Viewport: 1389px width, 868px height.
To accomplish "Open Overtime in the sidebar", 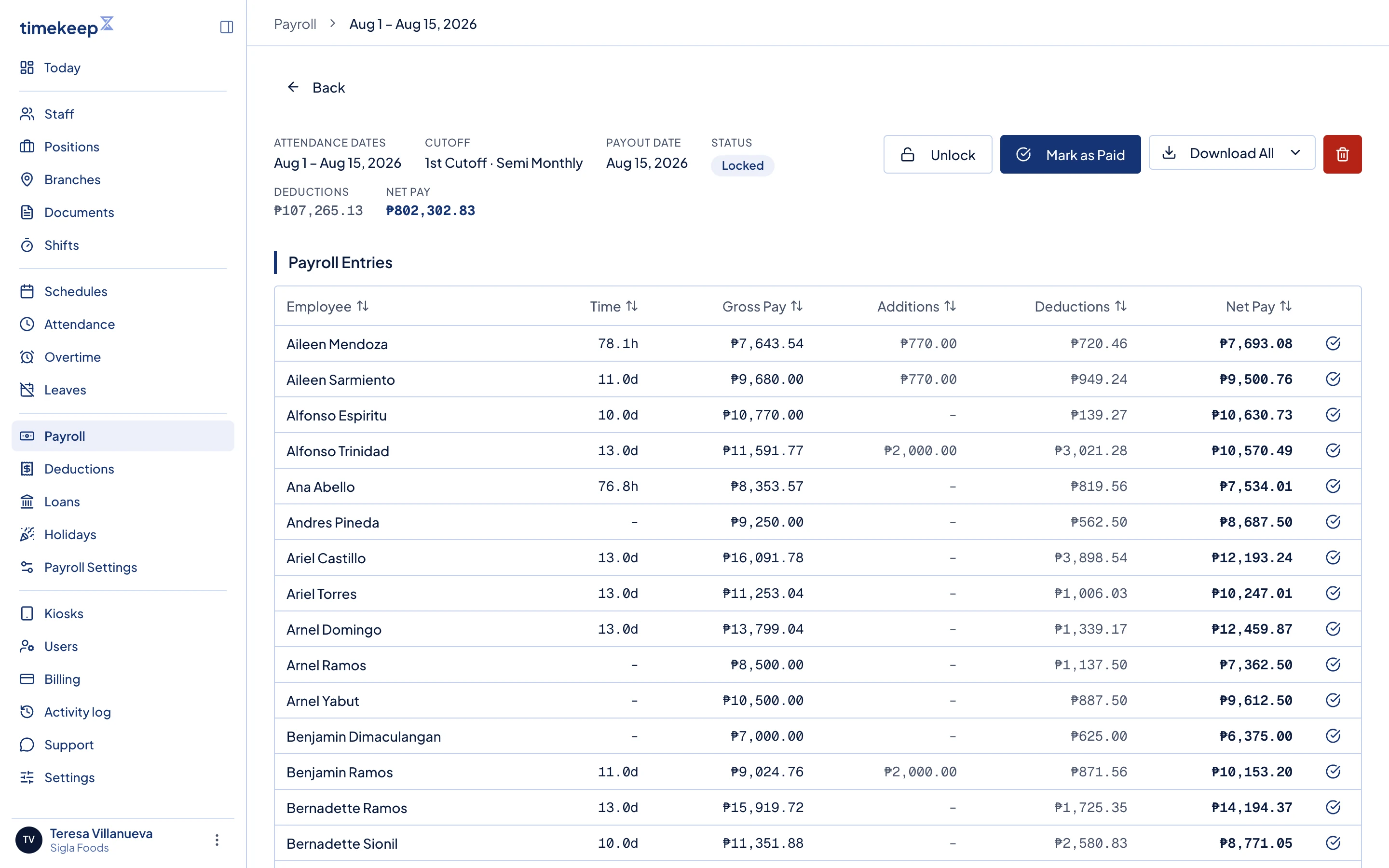I will point(123,357).
